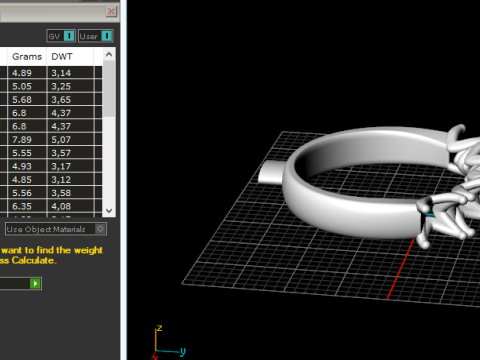Select the 3,14 DWT cell

70,73
